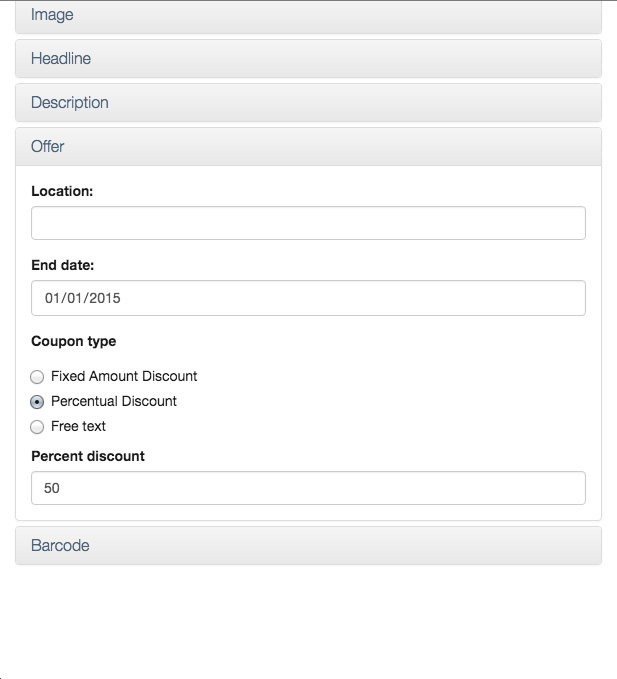Focus the empty Location text field

click(308, 223)
